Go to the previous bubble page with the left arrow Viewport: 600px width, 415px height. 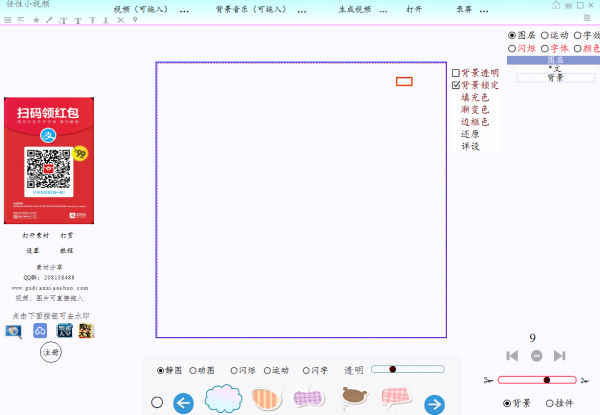point(183,403)
